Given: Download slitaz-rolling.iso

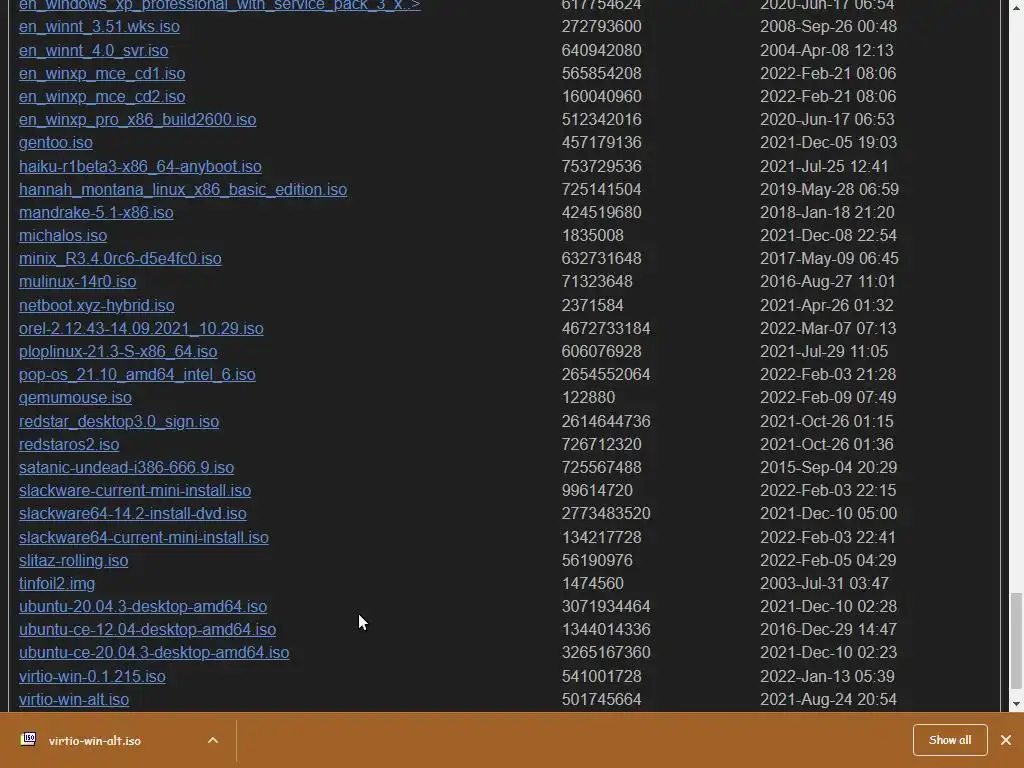Looking at the screenshot, I should tap(73, 560).
